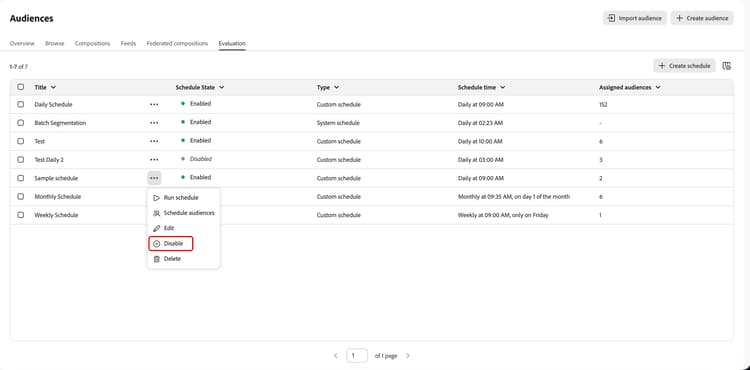Click the 152 assigned audiences value
Image resolution: width=750 pixels, height=370 pixels.
(x=603, y=104)
